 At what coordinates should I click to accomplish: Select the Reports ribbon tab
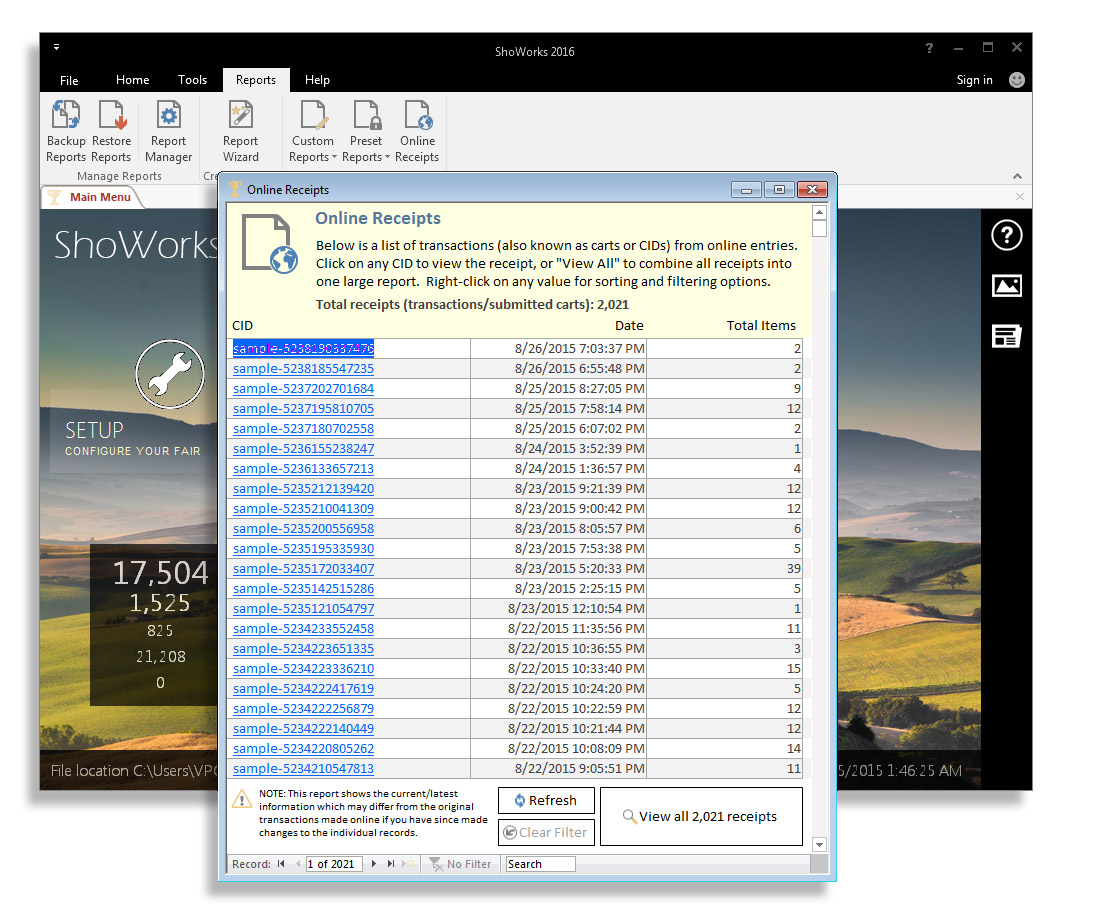point(255,80)
